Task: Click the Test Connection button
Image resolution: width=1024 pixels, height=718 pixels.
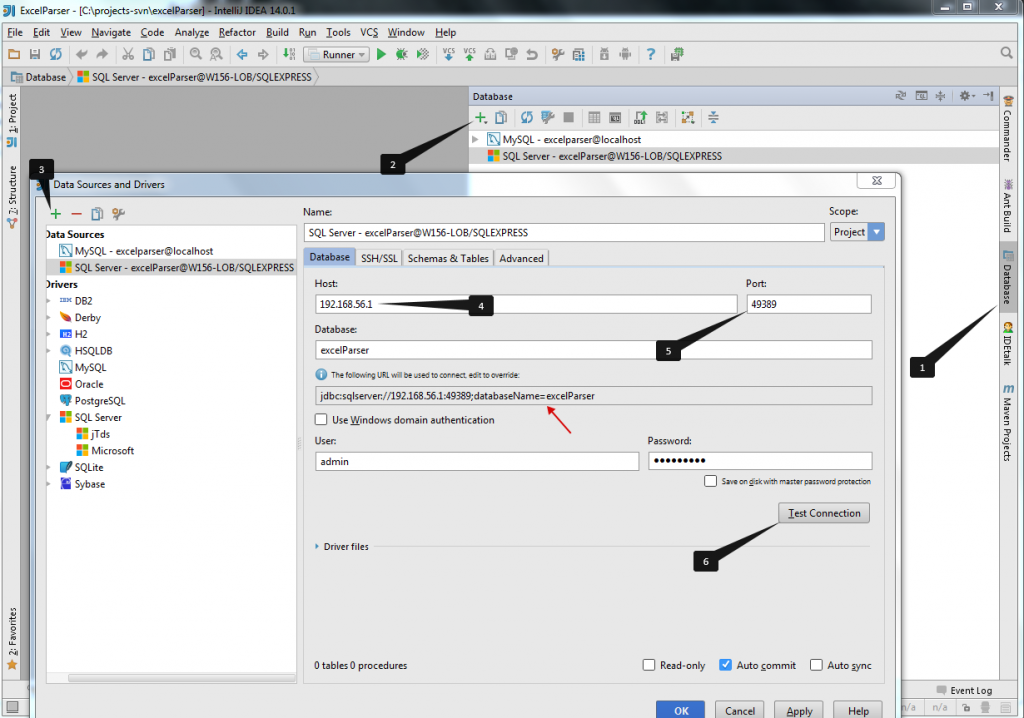Action: (823, 512)
